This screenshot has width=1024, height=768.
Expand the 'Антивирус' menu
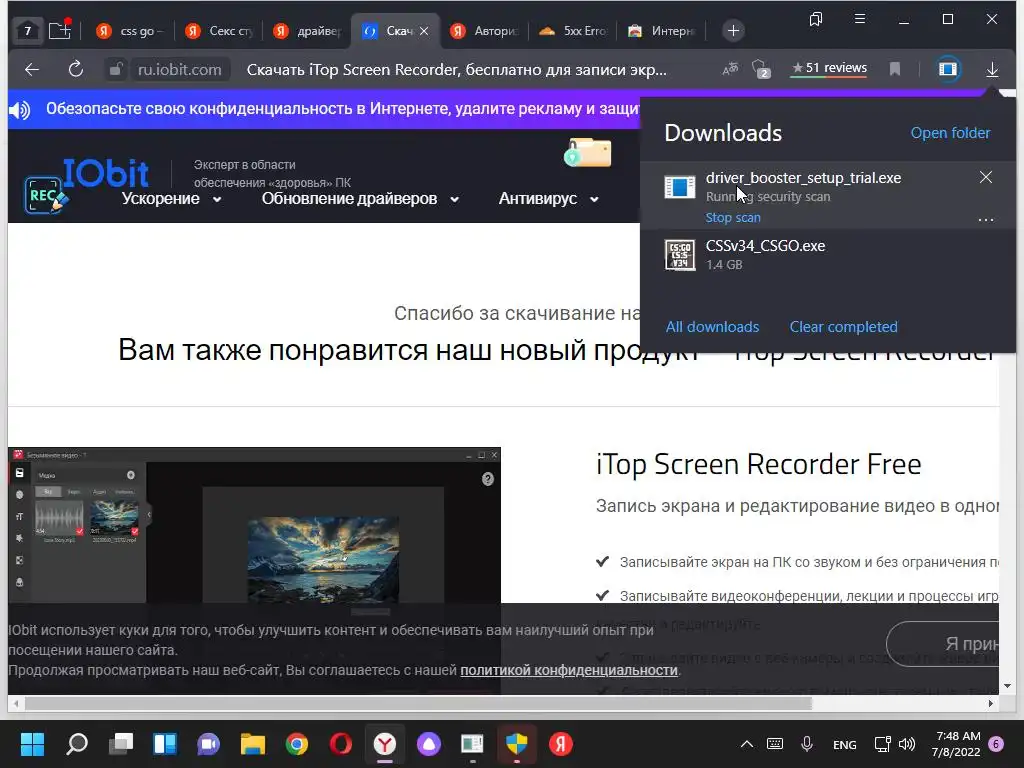[x=549, y=199]
